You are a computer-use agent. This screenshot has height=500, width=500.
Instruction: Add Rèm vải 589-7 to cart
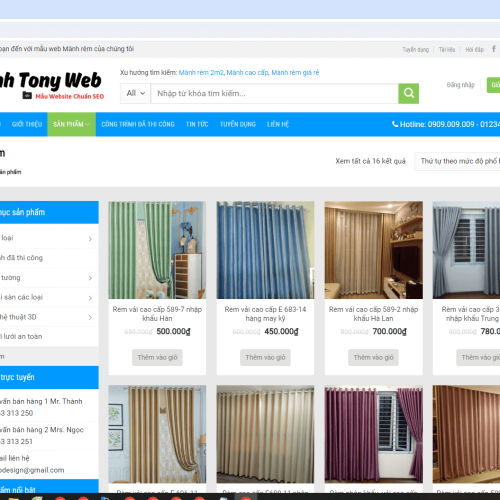click(x=157, y=357)
